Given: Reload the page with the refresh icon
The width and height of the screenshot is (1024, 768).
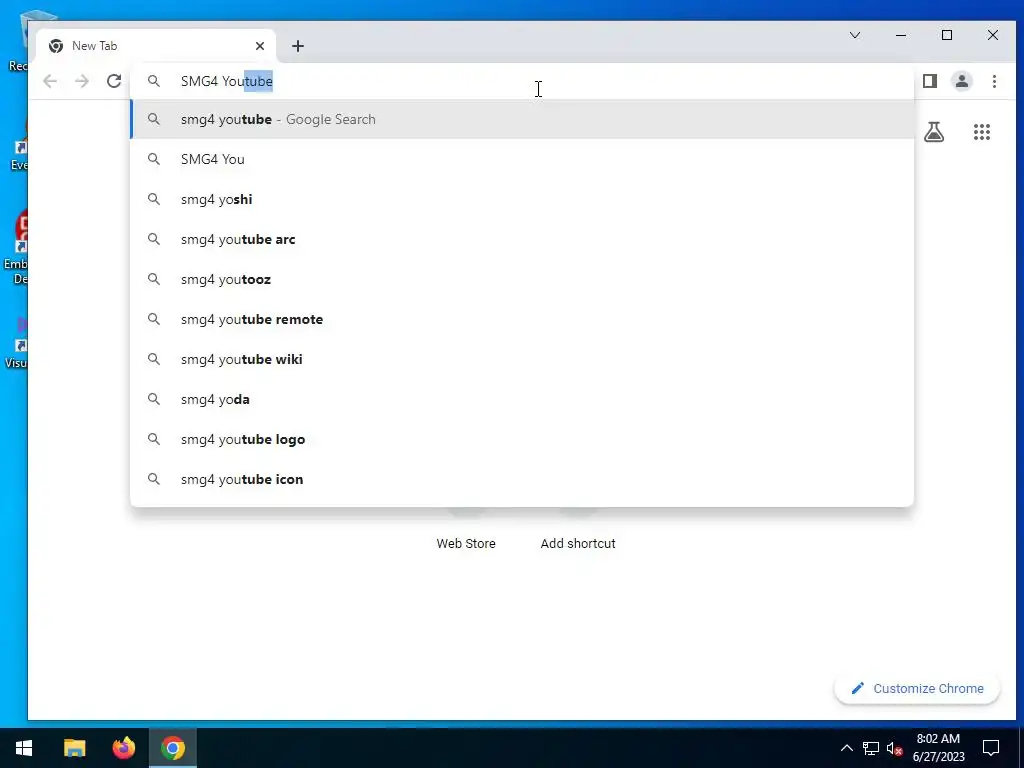Looking at the screenshot, I should (114, 81).
